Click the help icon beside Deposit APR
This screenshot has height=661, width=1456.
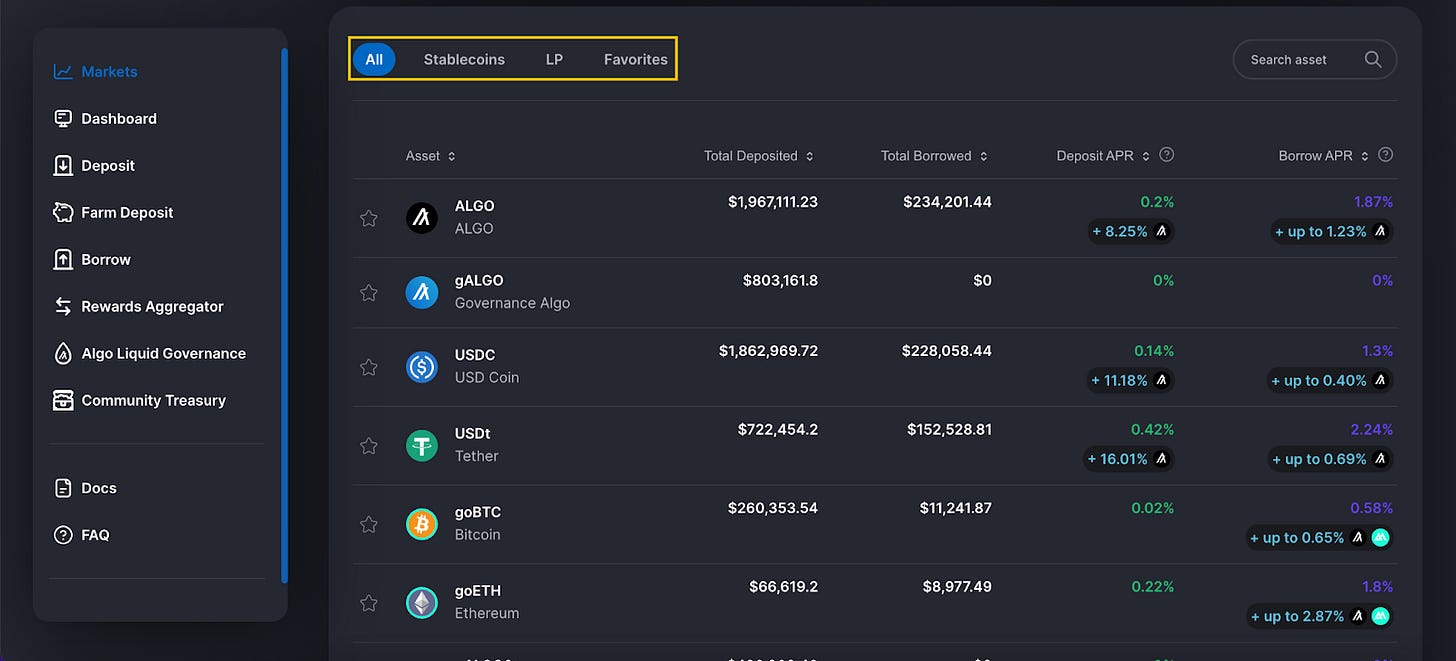point(1166,155)
